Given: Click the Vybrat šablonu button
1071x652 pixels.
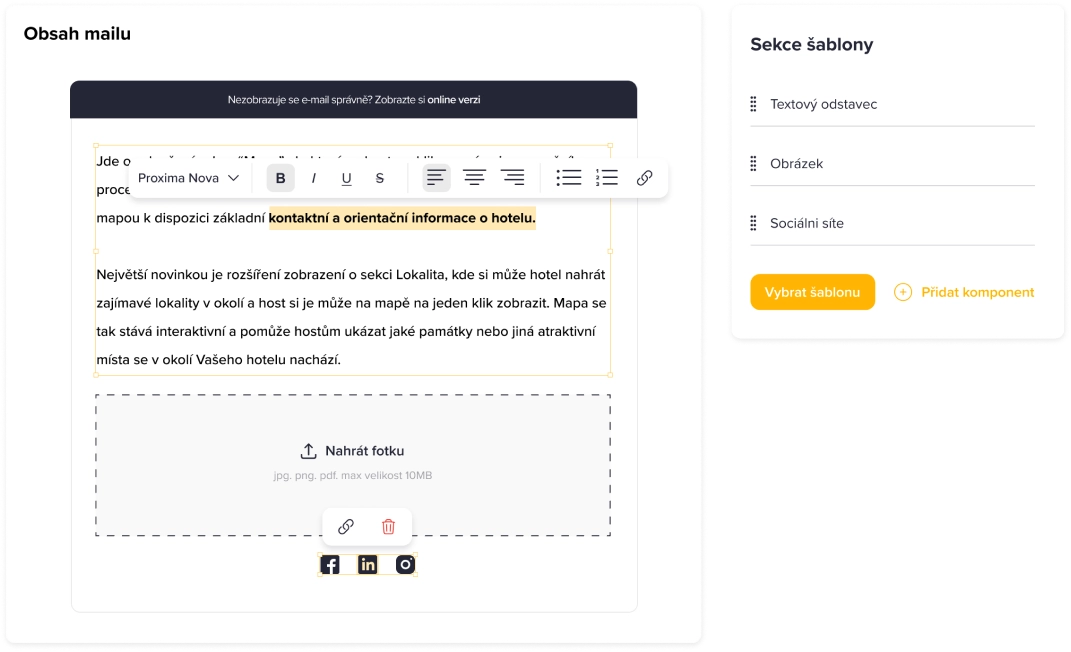Looking at the screenshot, I should click(x=812, y=292).
